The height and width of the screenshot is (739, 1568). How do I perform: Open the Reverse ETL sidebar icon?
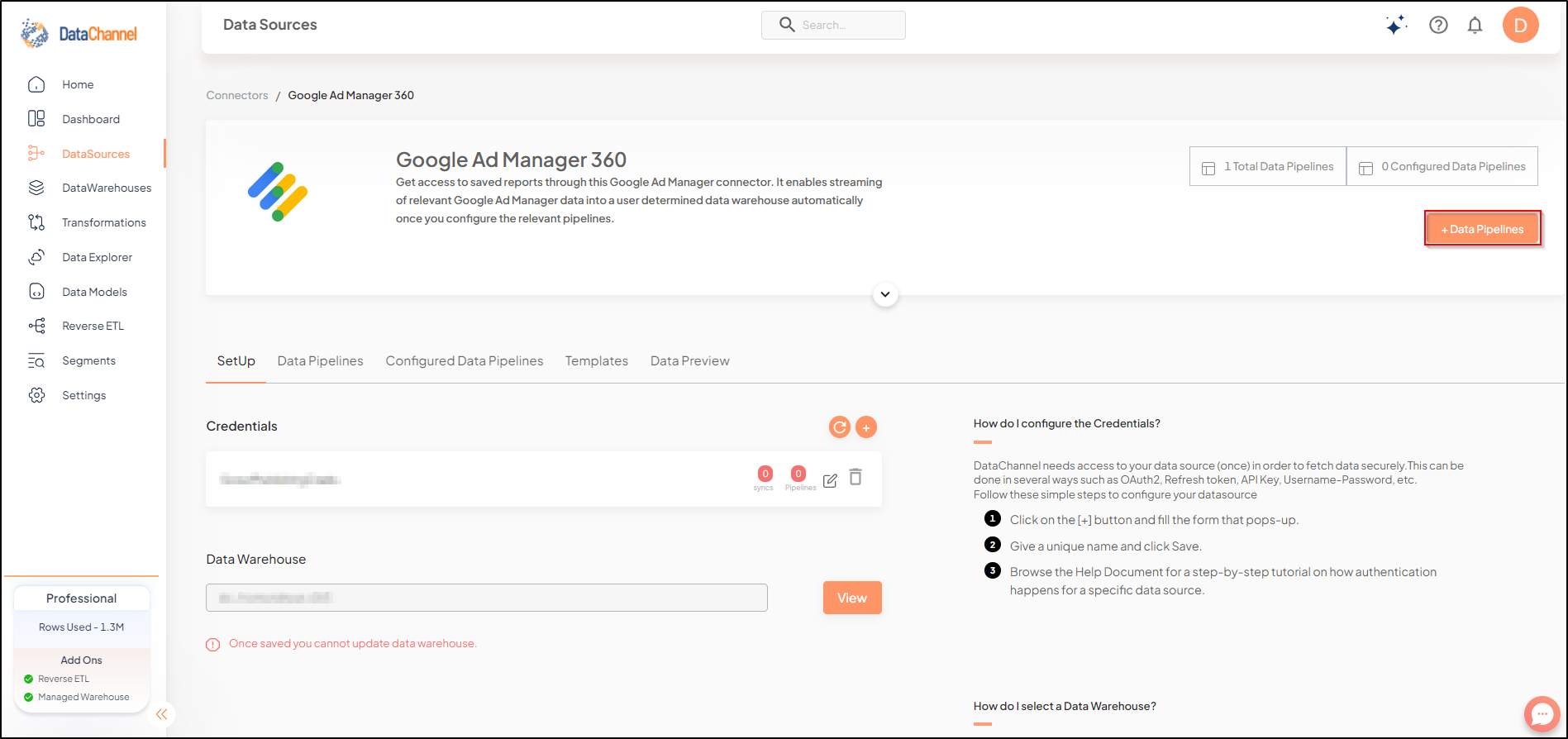point(36,326)
